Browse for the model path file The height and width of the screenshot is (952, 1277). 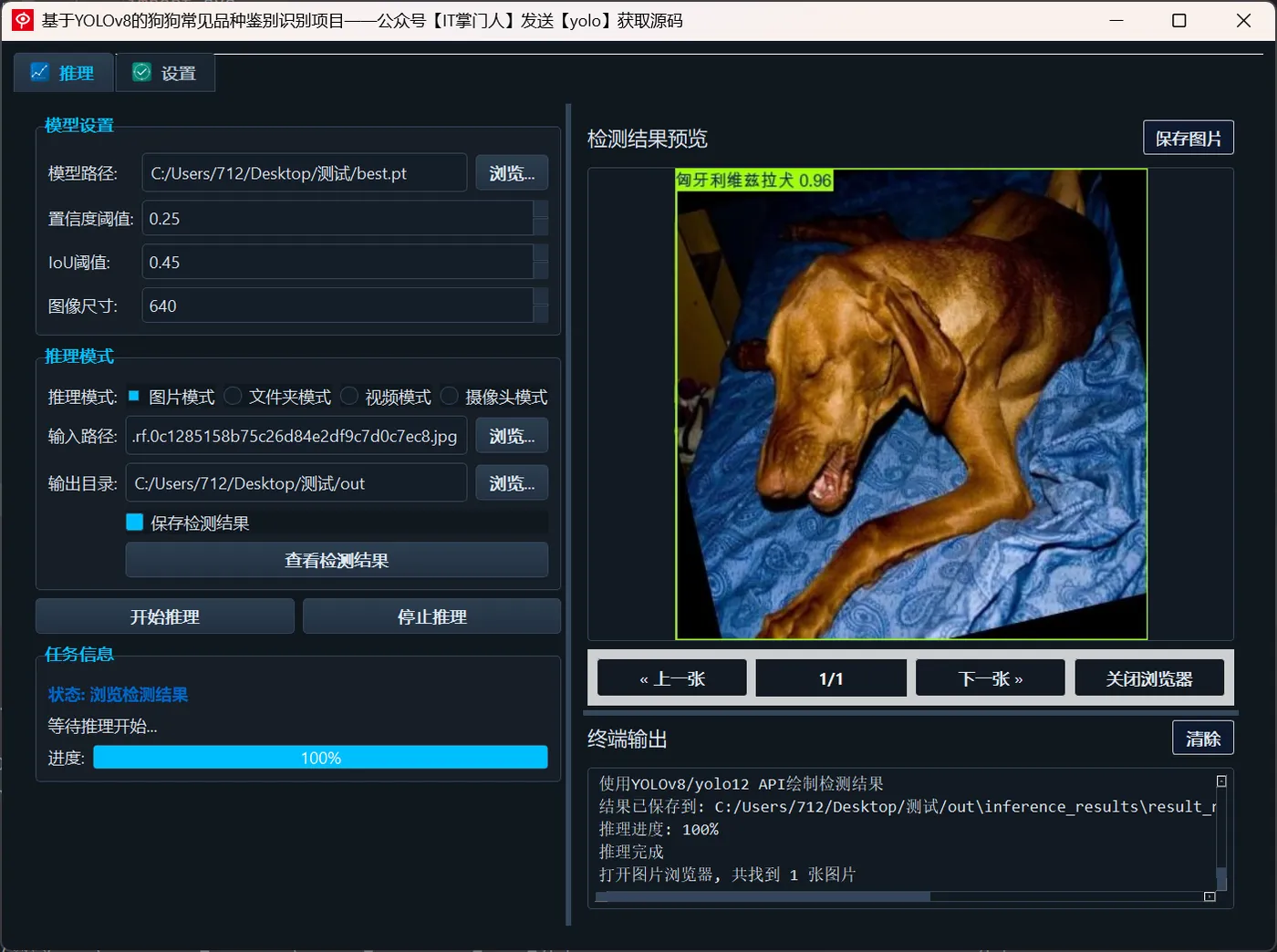[x=512, y=173]
